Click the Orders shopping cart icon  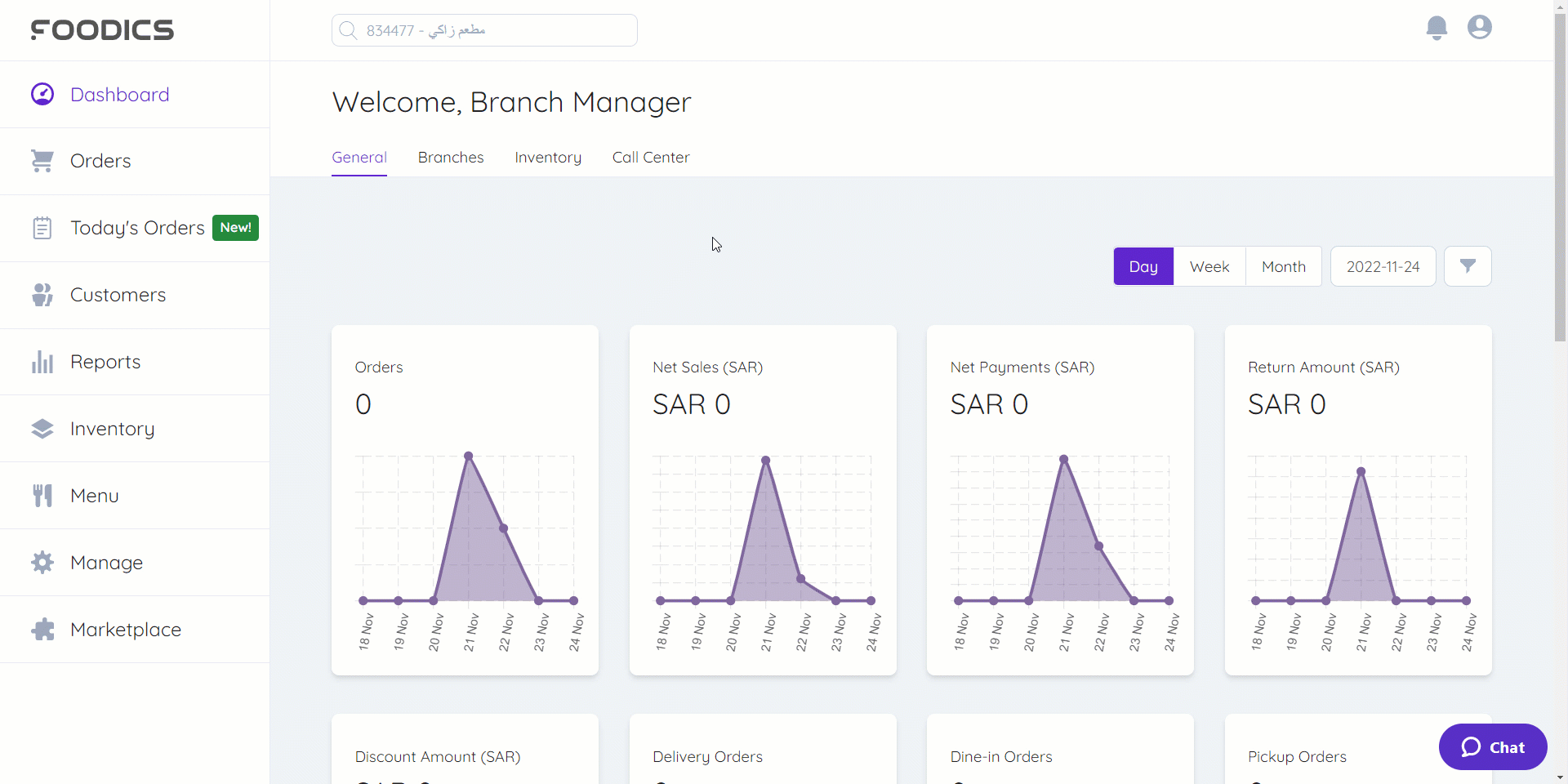pyautogui.click(x=42, y=161)
